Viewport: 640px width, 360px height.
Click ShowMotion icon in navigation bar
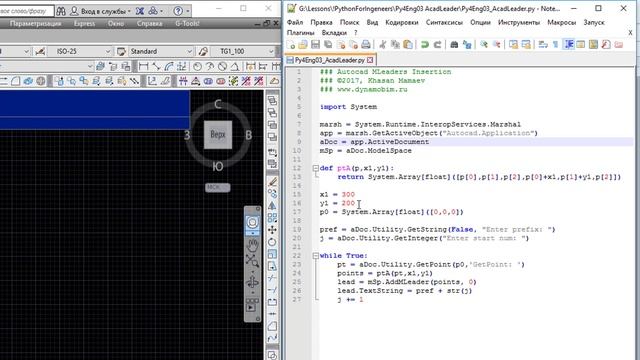click(x=253, y=305)
